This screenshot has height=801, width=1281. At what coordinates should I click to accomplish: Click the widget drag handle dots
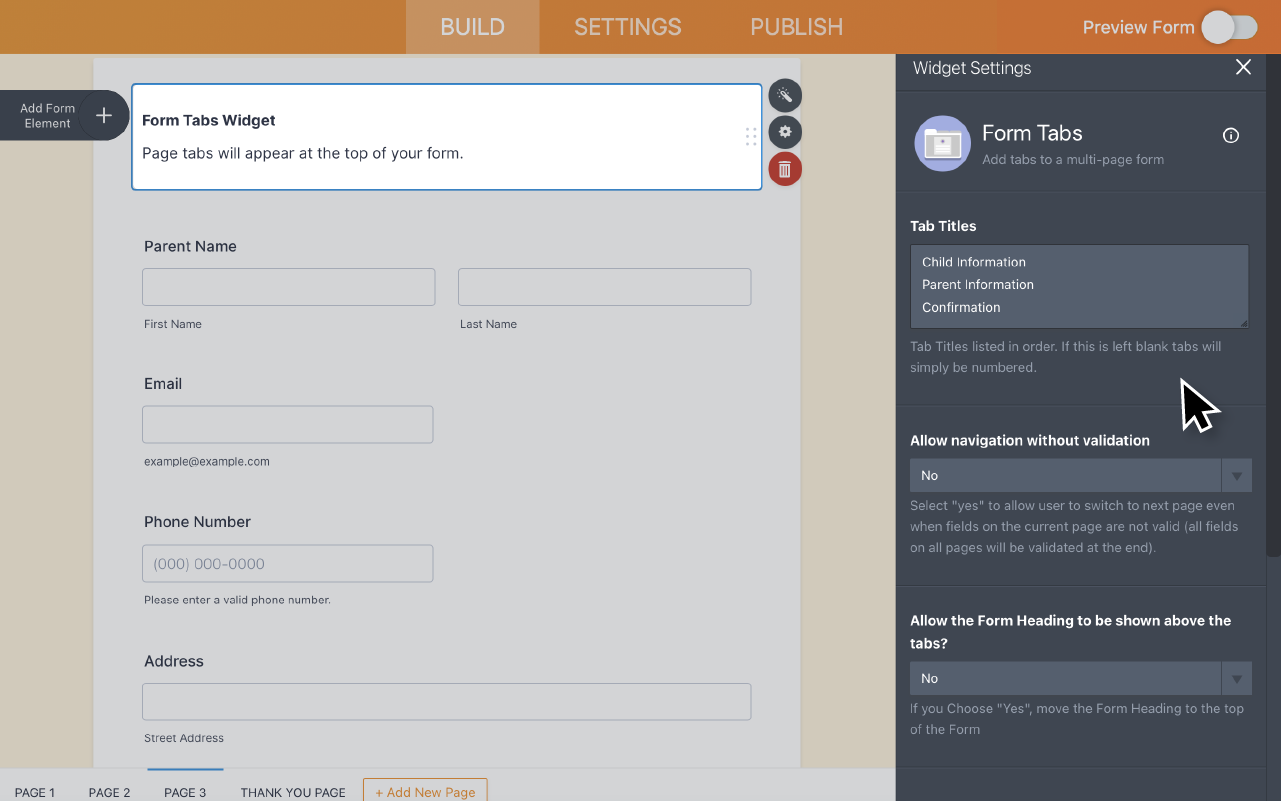(x=751, y=137)
